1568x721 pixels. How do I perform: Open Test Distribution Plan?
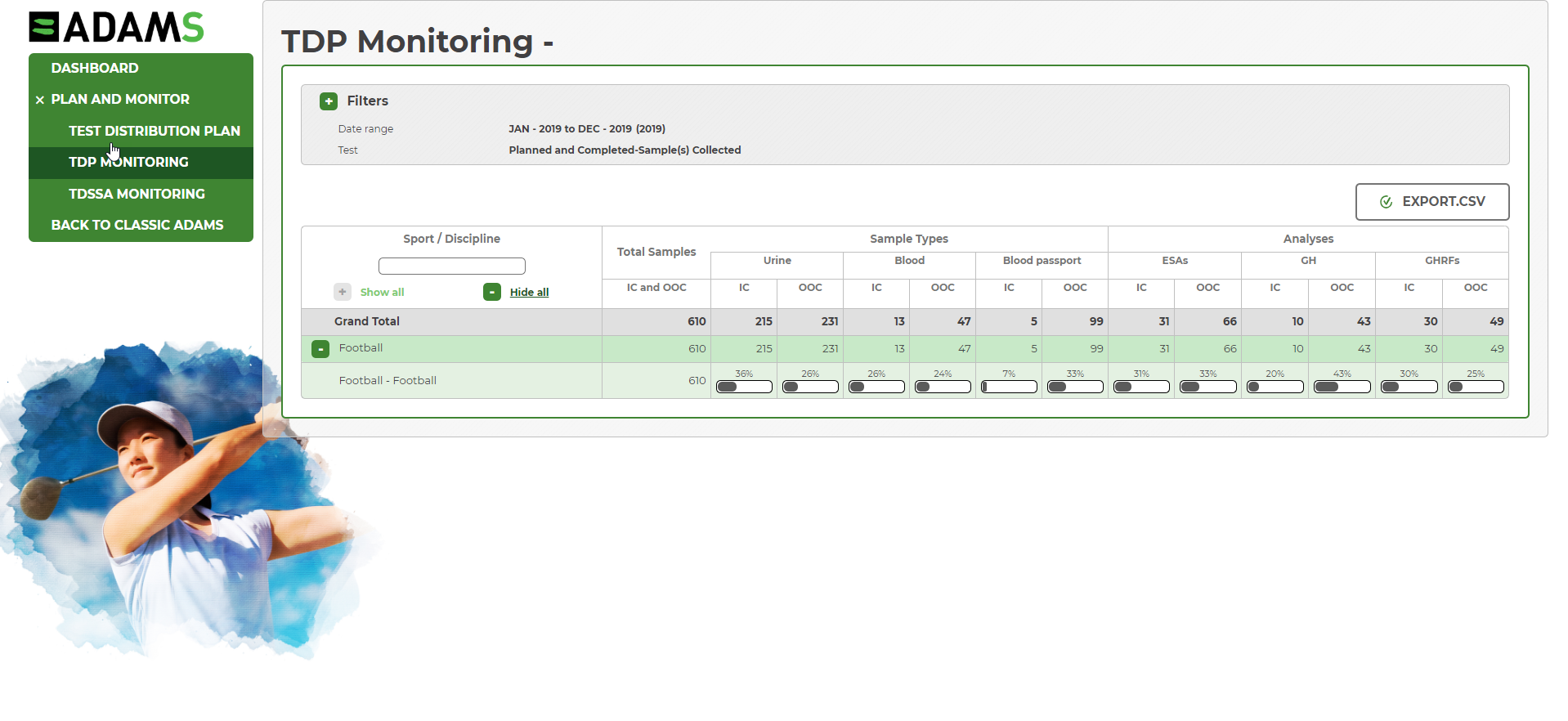pyautogui.click(x=155, y=131)
